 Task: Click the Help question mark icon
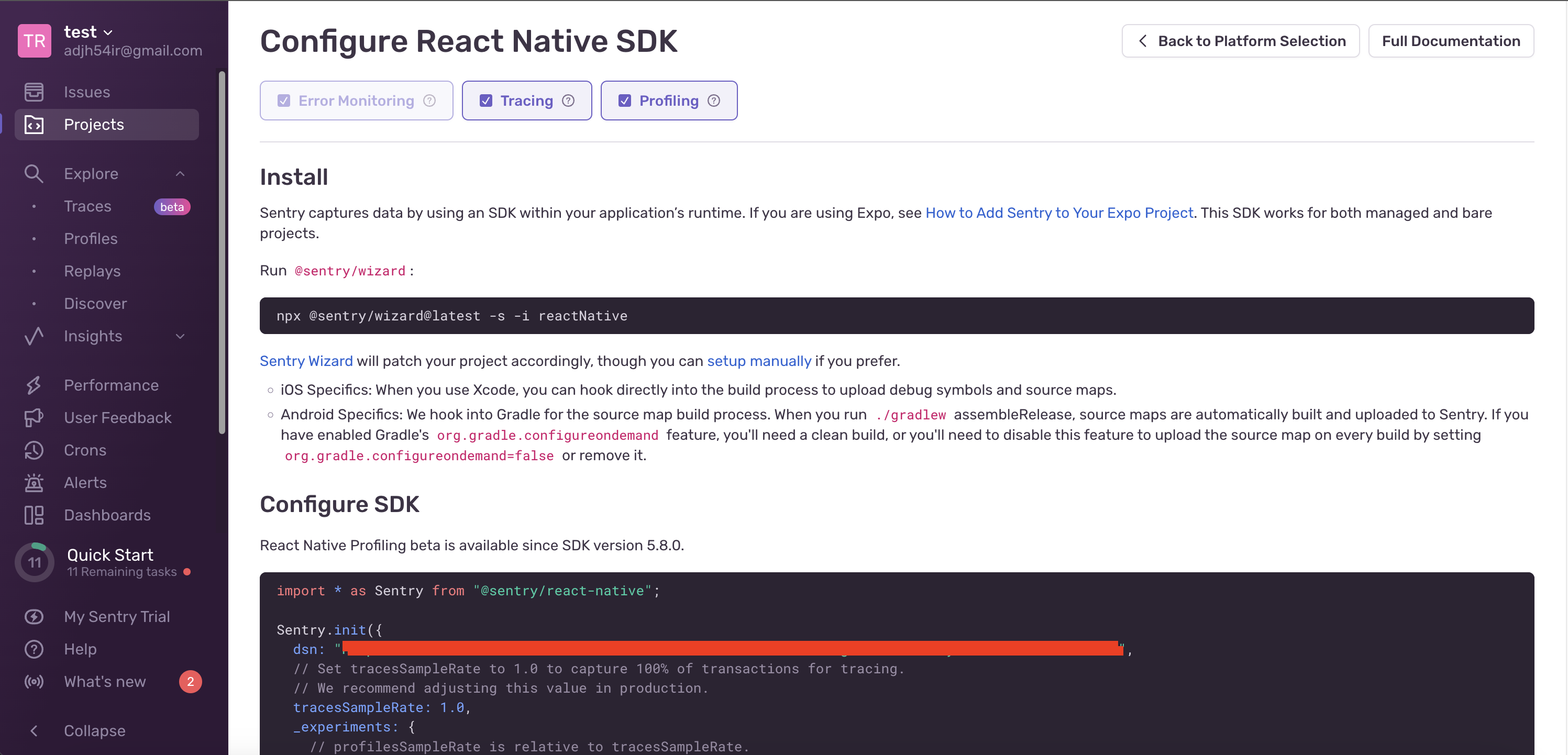coord(34,649)
